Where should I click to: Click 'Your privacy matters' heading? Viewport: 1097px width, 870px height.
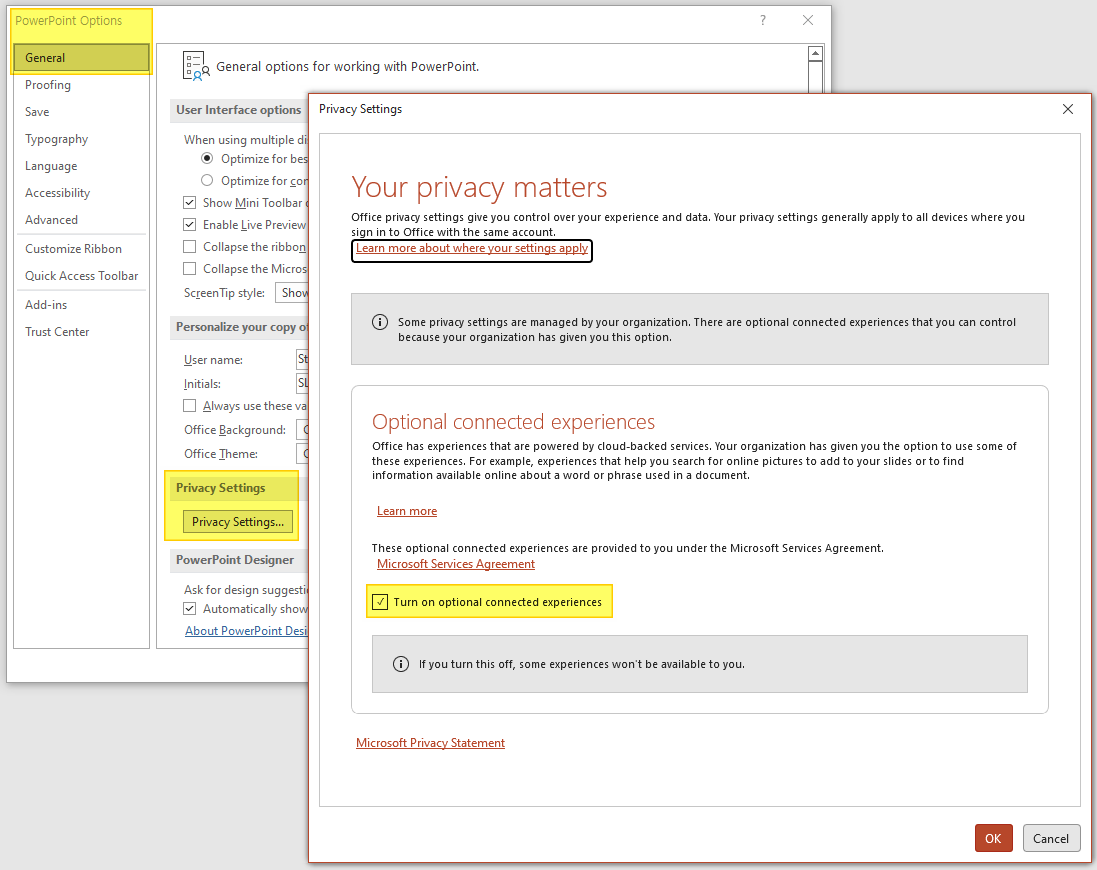click(x=479, y=187)
